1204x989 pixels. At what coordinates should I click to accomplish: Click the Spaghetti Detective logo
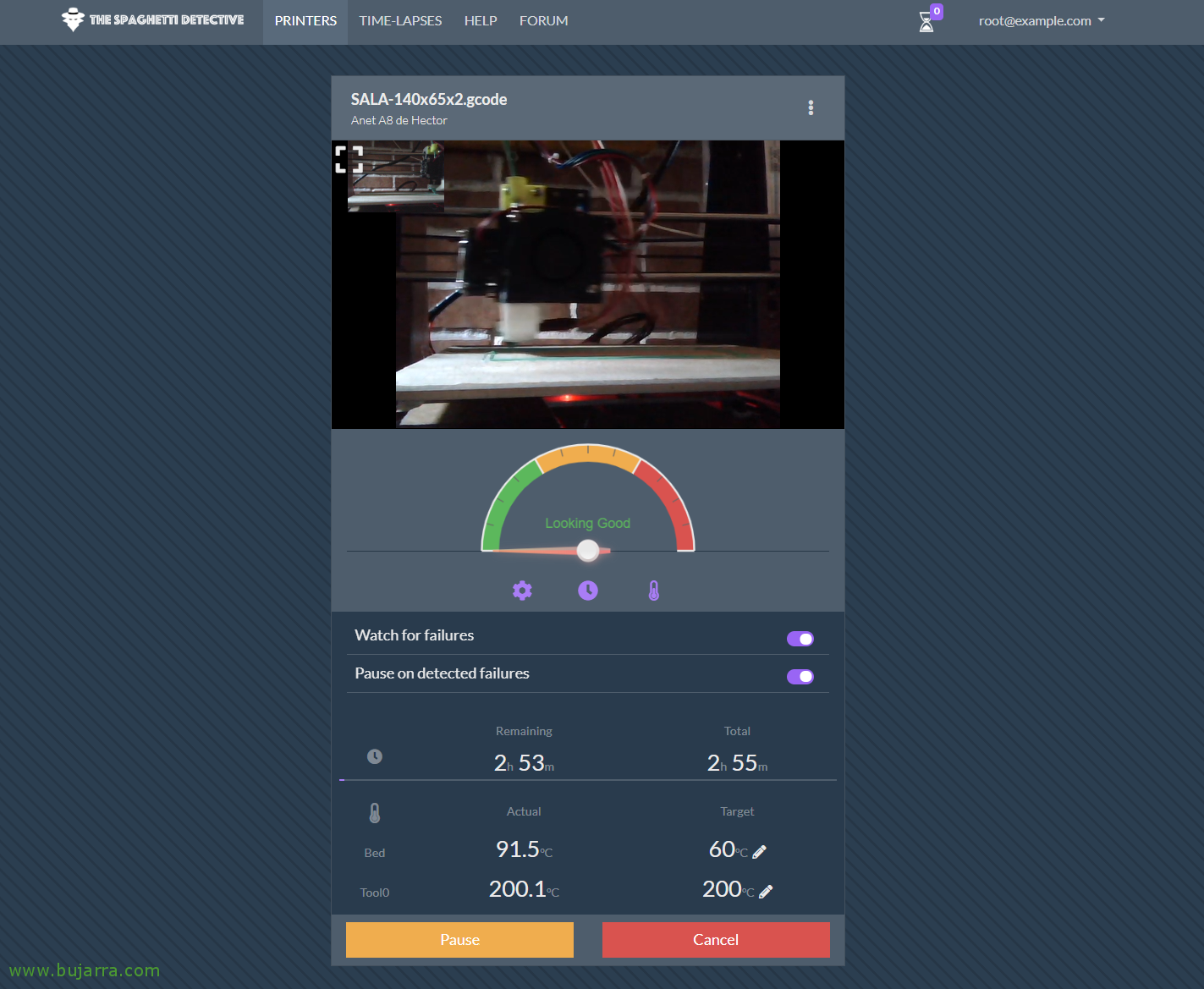153,19
